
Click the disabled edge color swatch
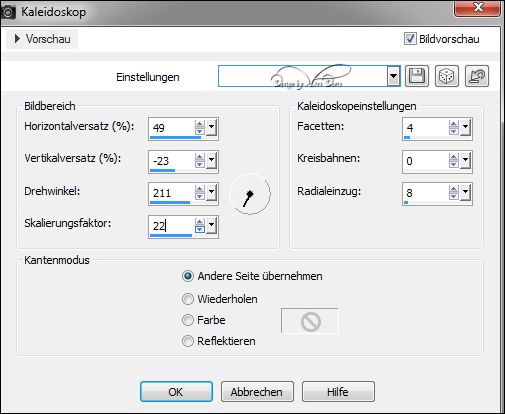tap(310, 321)
